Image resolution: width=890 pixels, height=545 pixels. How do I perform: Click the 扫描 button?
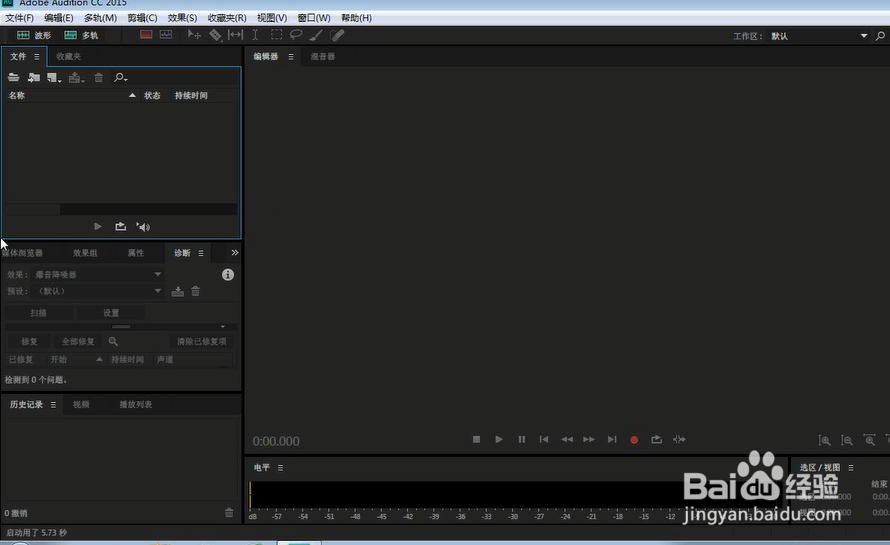point(39,313)
